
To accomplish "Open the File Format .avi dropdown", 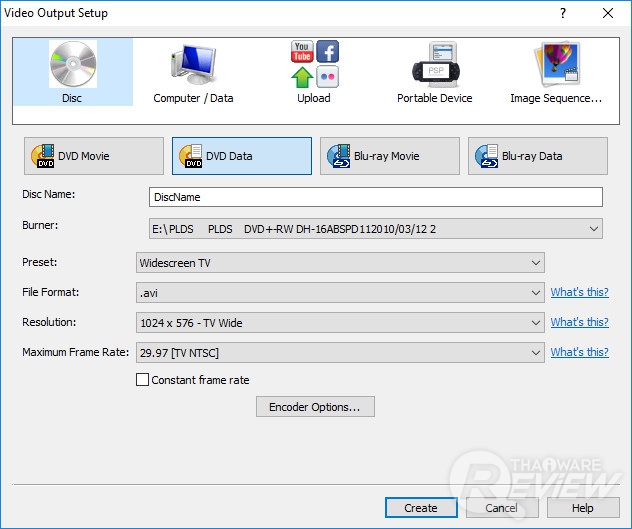I will click(340, 293).
